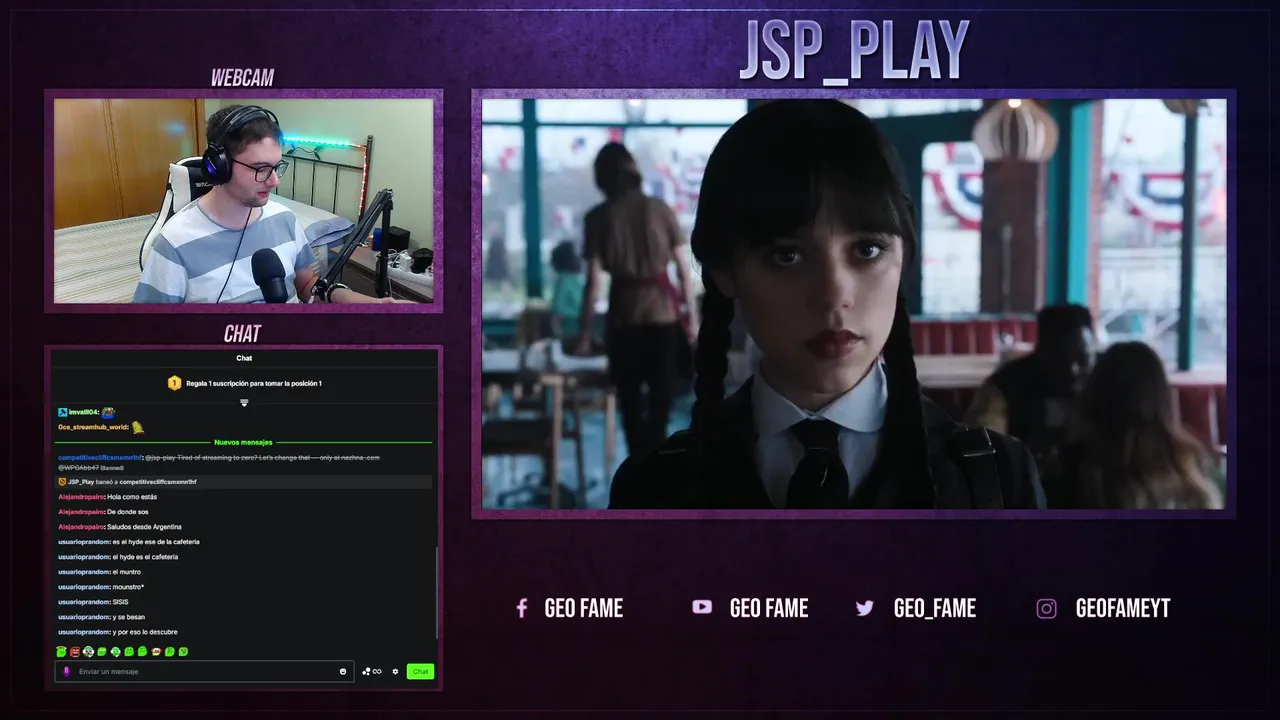Click the webcam feed thumbnail
1280x720 pixels.
pyautogui.click(x=243, y=200)
